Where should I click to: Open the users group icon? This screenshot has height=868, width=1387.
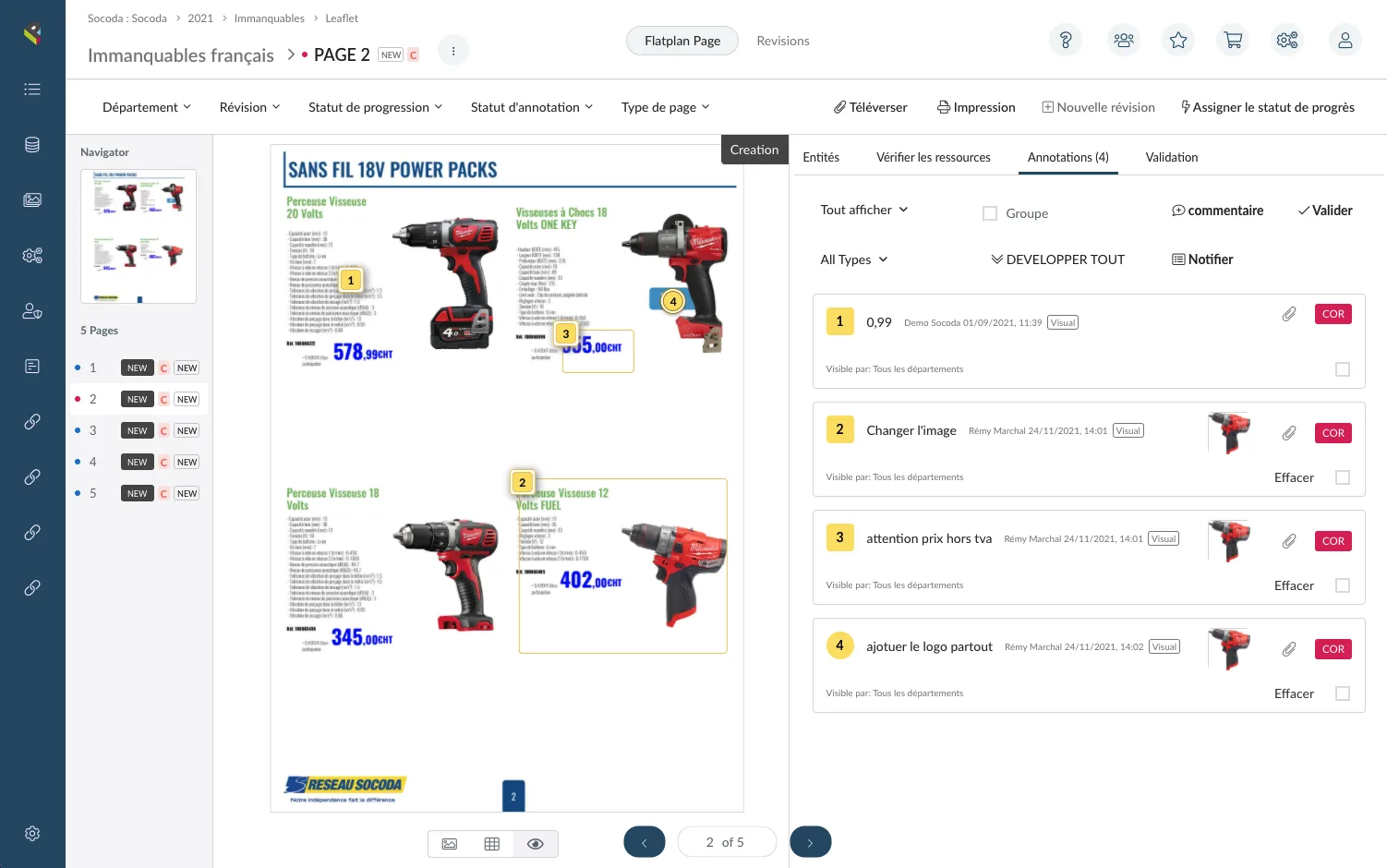pyautogui.click(x=1124, y=40)
